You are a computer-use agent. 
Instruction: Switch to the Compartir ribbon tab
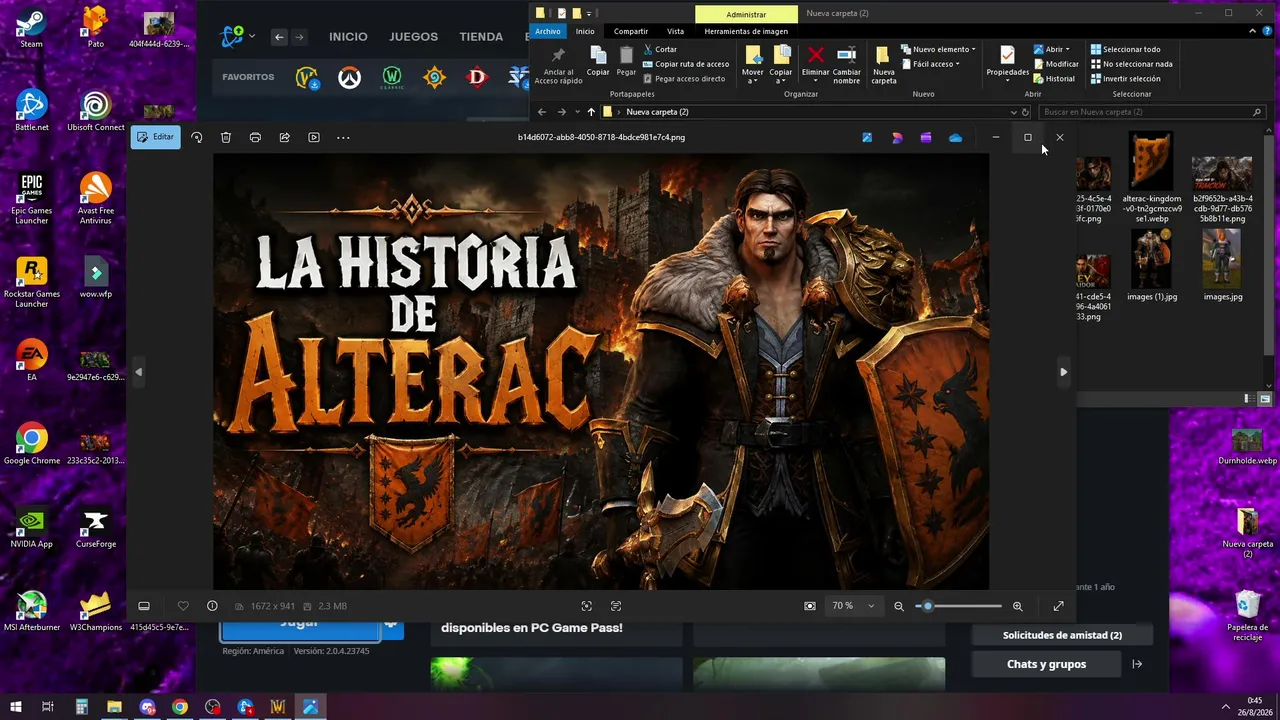pos(631,31)
